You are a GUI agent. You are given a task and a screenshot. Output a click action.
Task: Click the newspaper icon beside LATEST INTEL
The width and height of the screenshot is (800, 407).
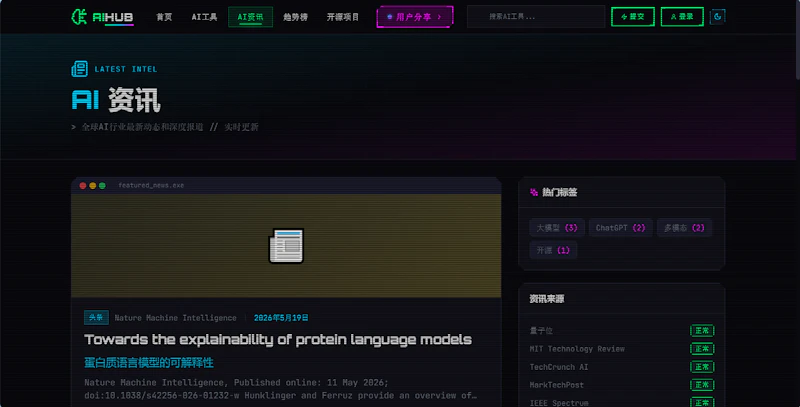pos(79,69)
